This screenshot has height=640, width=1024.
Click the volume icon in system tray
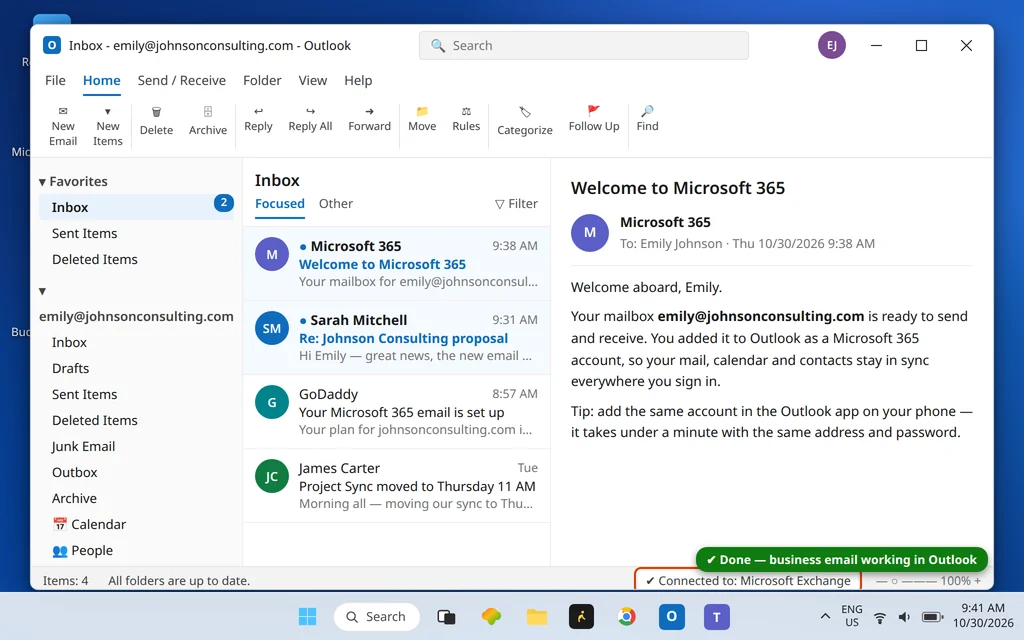[904, 617]
